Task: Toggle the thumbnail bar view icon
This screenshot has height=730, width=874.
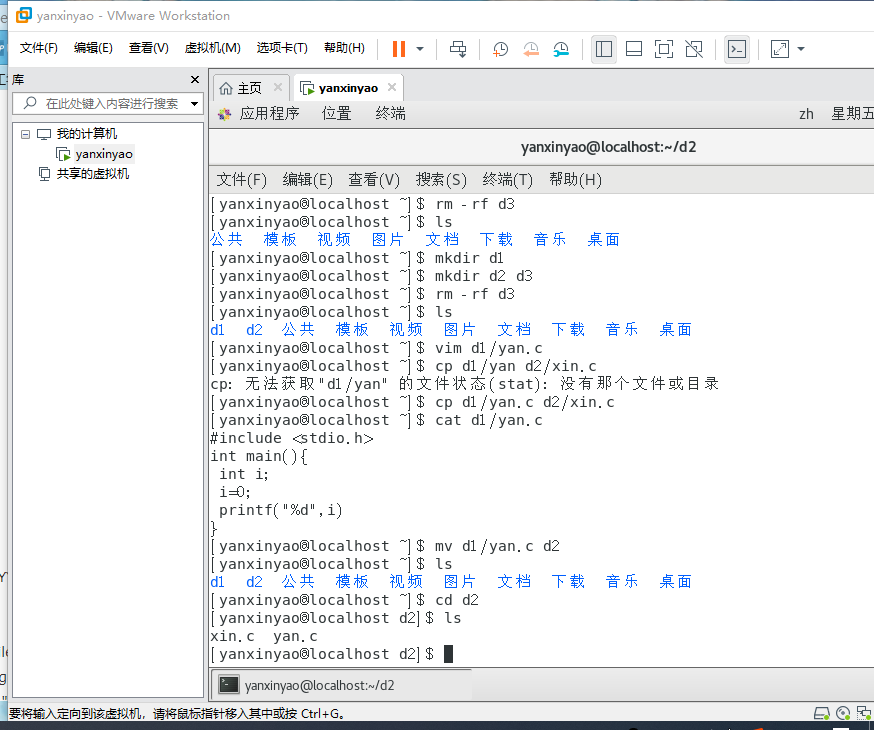Action: pos(634,49)
